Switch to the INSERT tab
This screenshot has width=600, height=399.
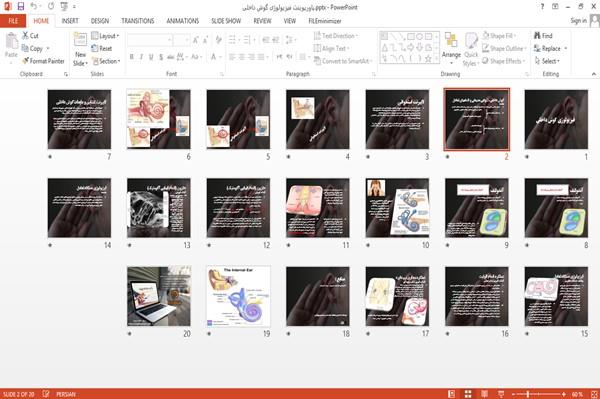tap(70, 21)
